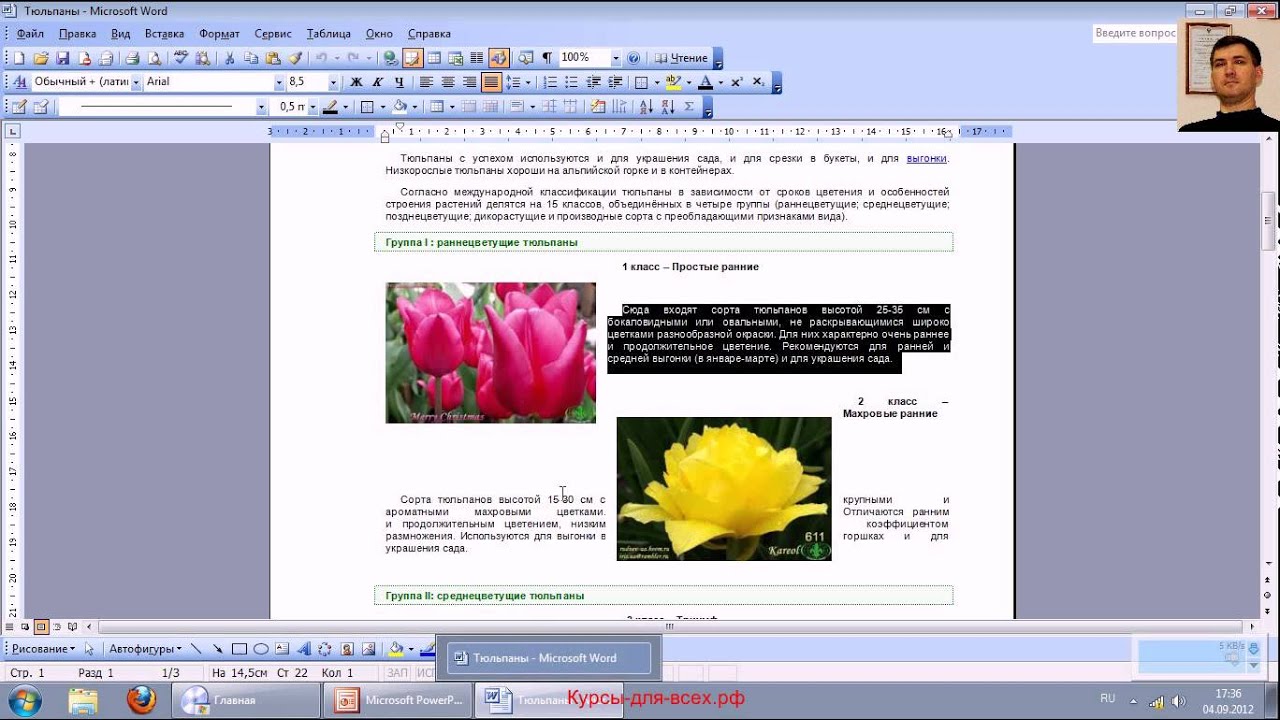Save the document with diskette icon
The height and width of the screenshot is (720, 1280).
coord(63,58)
